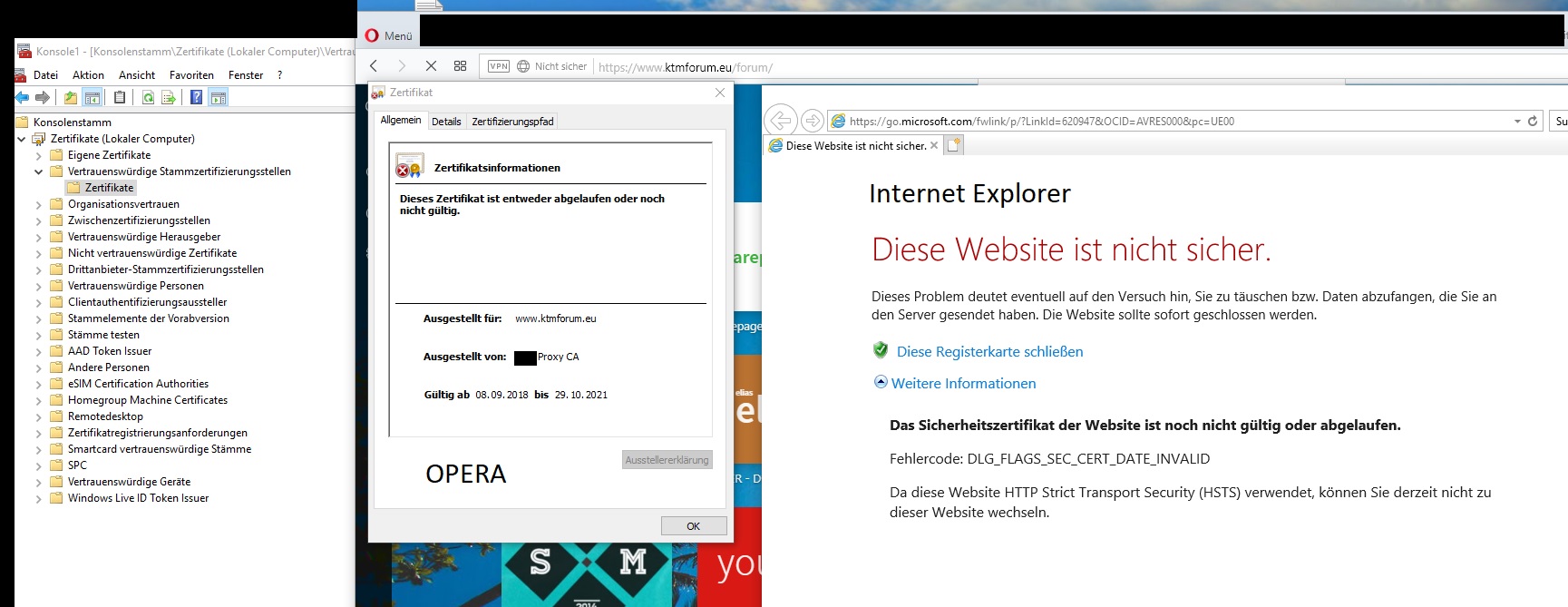This screenshot has height=607, width=1568.
Task: Close the Zertifikat dialog with X
Action: coord(720,93)
